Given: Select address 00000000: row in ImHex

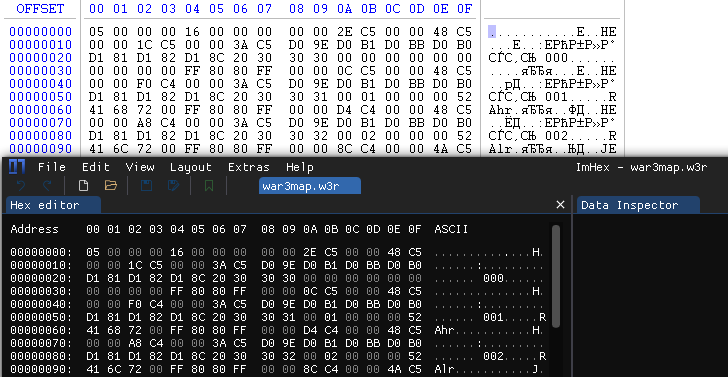Looking at the screenshot, I should (x=41, y=253).
